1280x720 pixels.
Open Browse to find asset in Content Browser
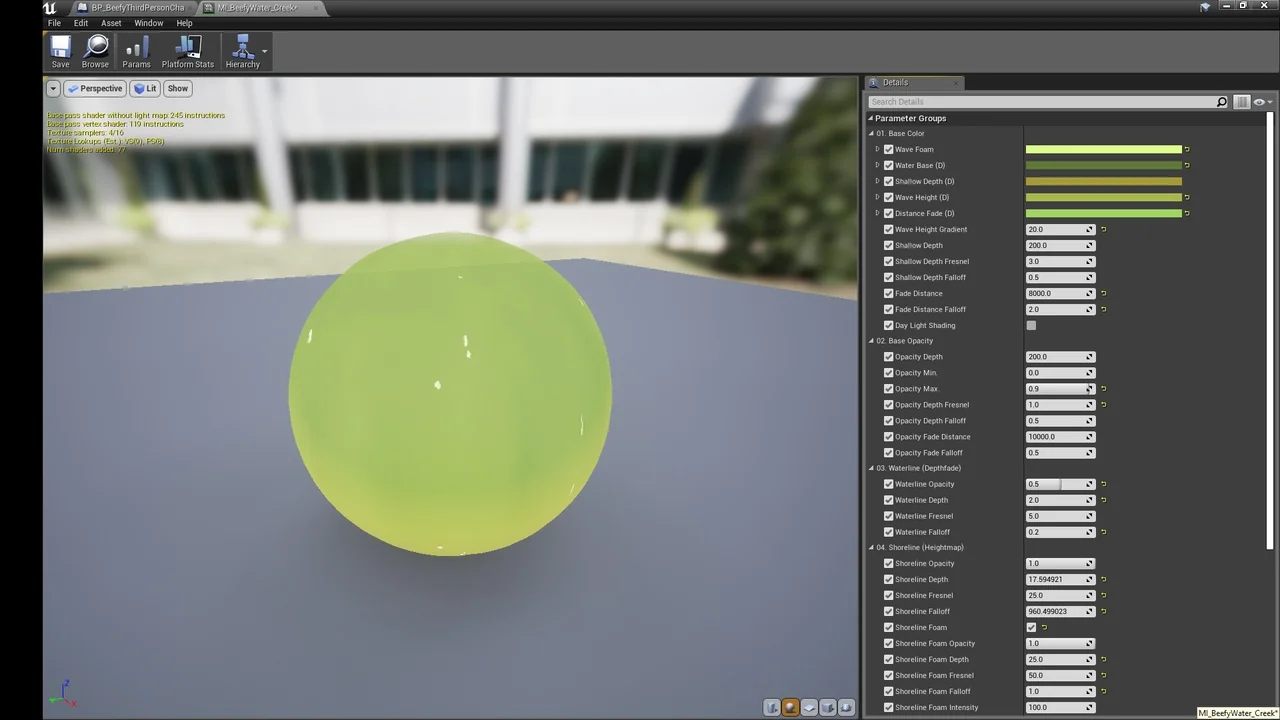coord(96,52)
